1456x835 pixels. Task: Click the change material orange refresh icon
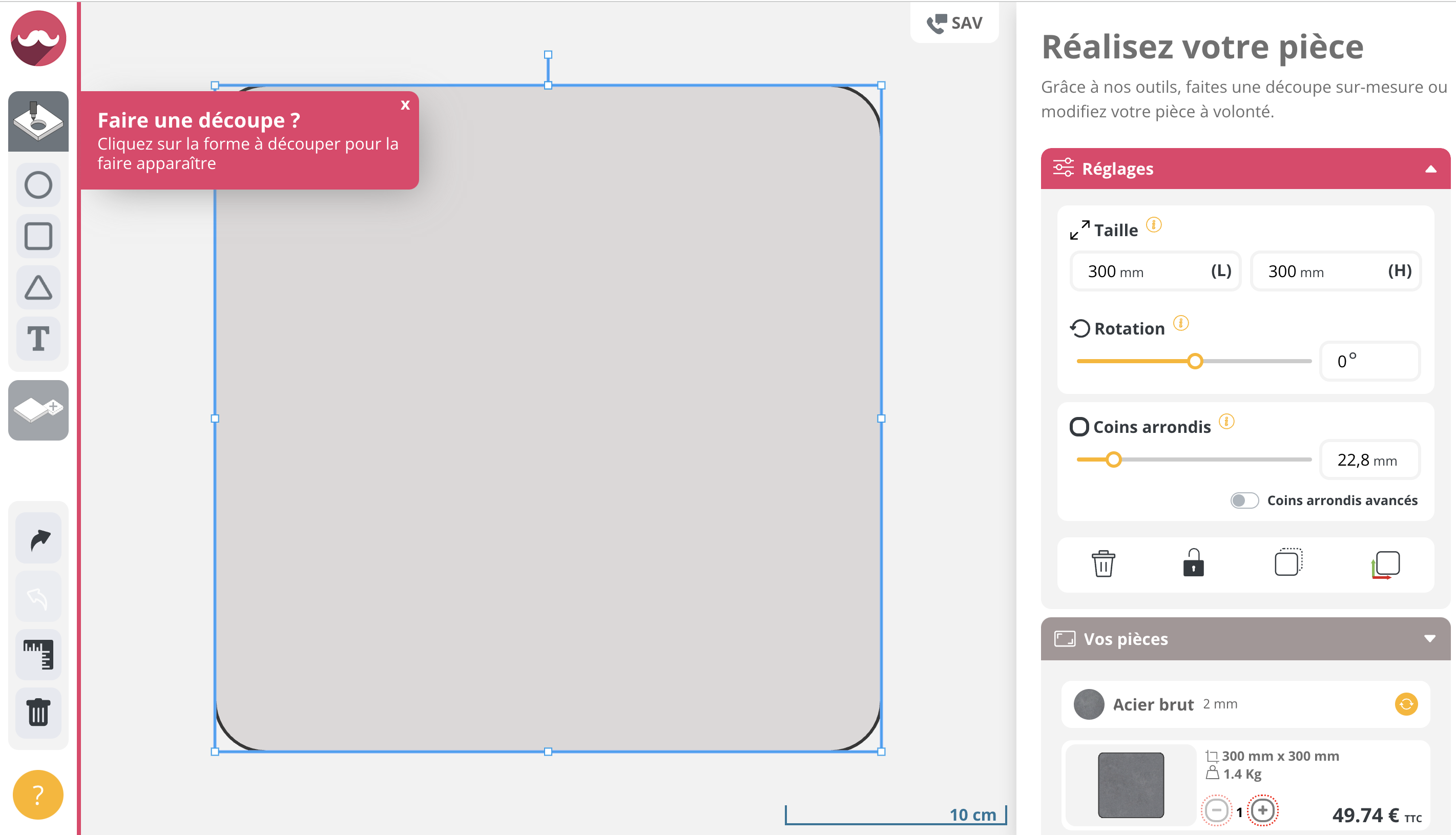pos(1406,704)
